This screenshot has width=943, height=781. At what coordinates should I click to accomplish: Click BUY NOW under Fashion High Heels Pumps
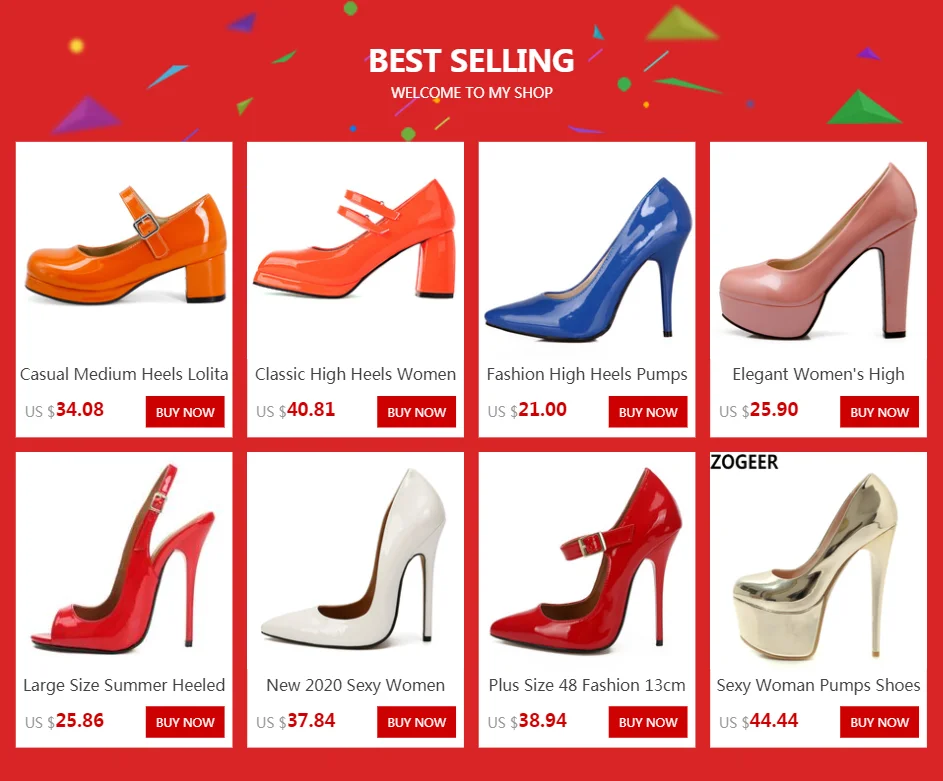(648, 412)
